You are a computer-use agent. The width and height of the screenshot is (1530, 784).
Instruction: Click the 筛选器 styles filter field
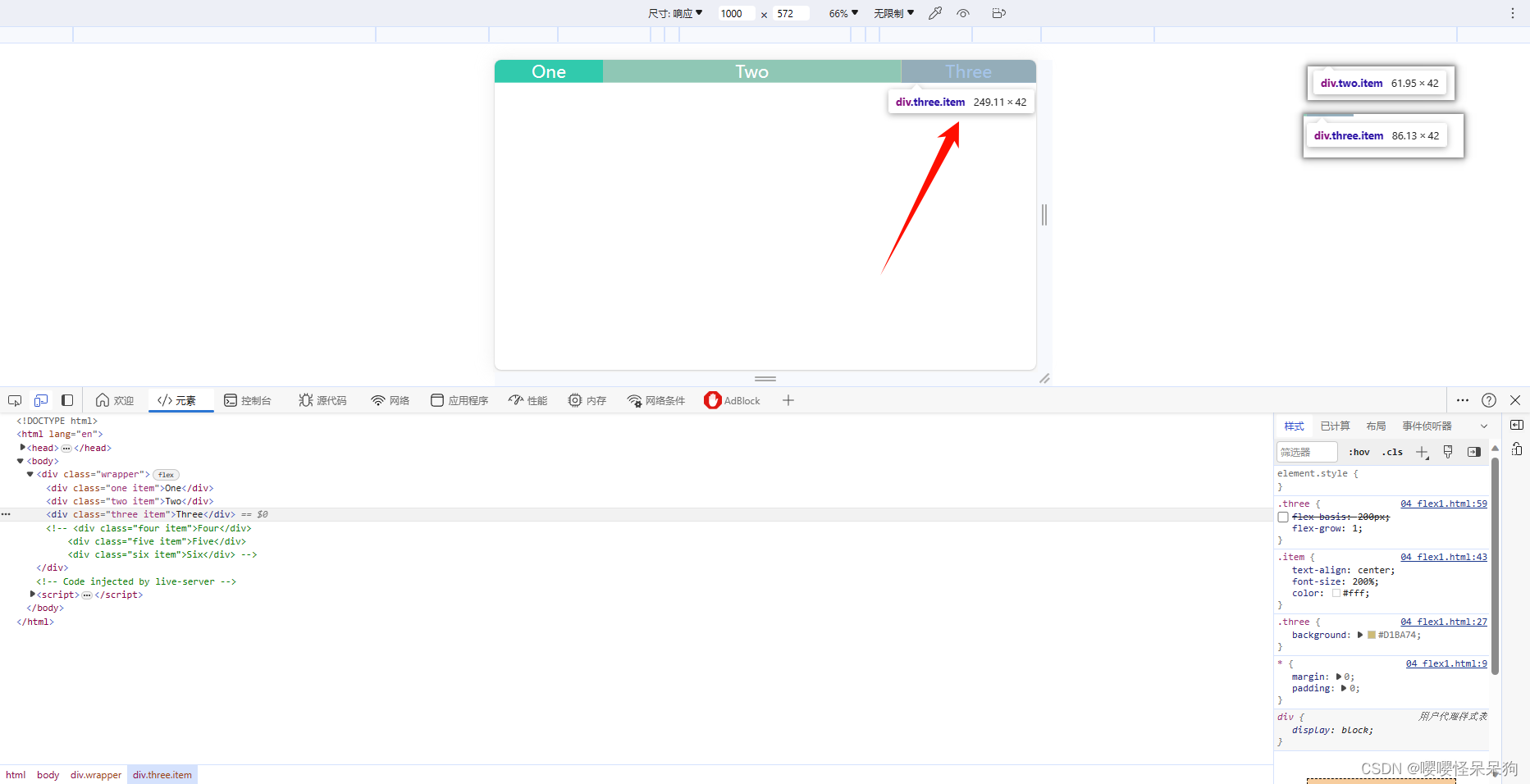pos(1307,452)
